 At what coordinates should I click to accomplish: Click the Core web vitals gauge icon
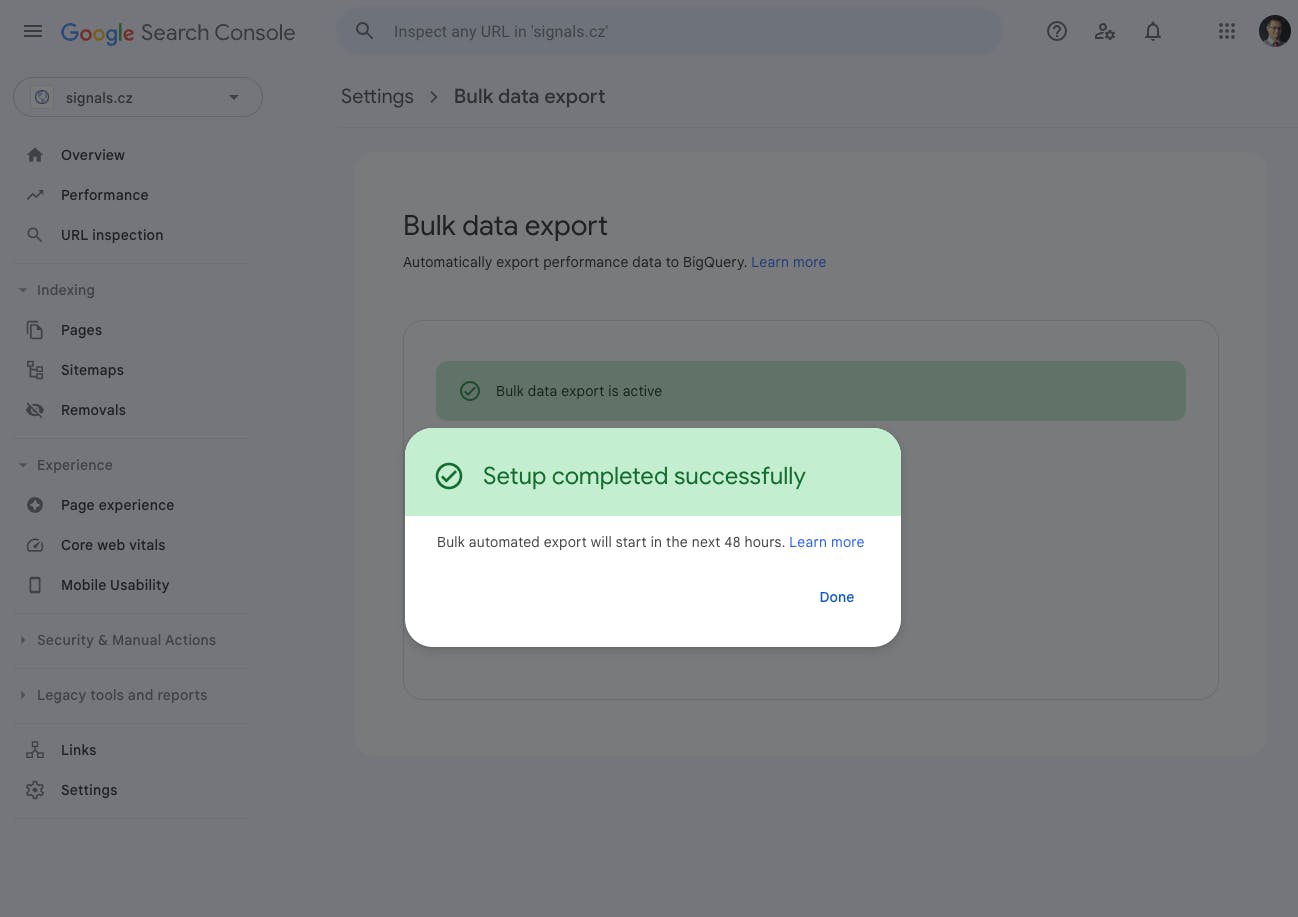pos(35,545)
